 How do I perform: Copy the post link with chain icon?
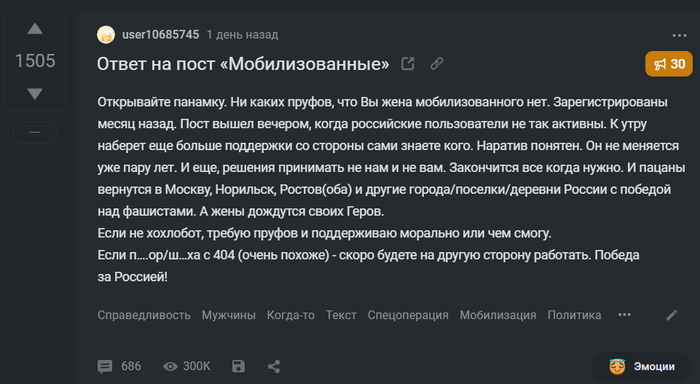(437, 63)
